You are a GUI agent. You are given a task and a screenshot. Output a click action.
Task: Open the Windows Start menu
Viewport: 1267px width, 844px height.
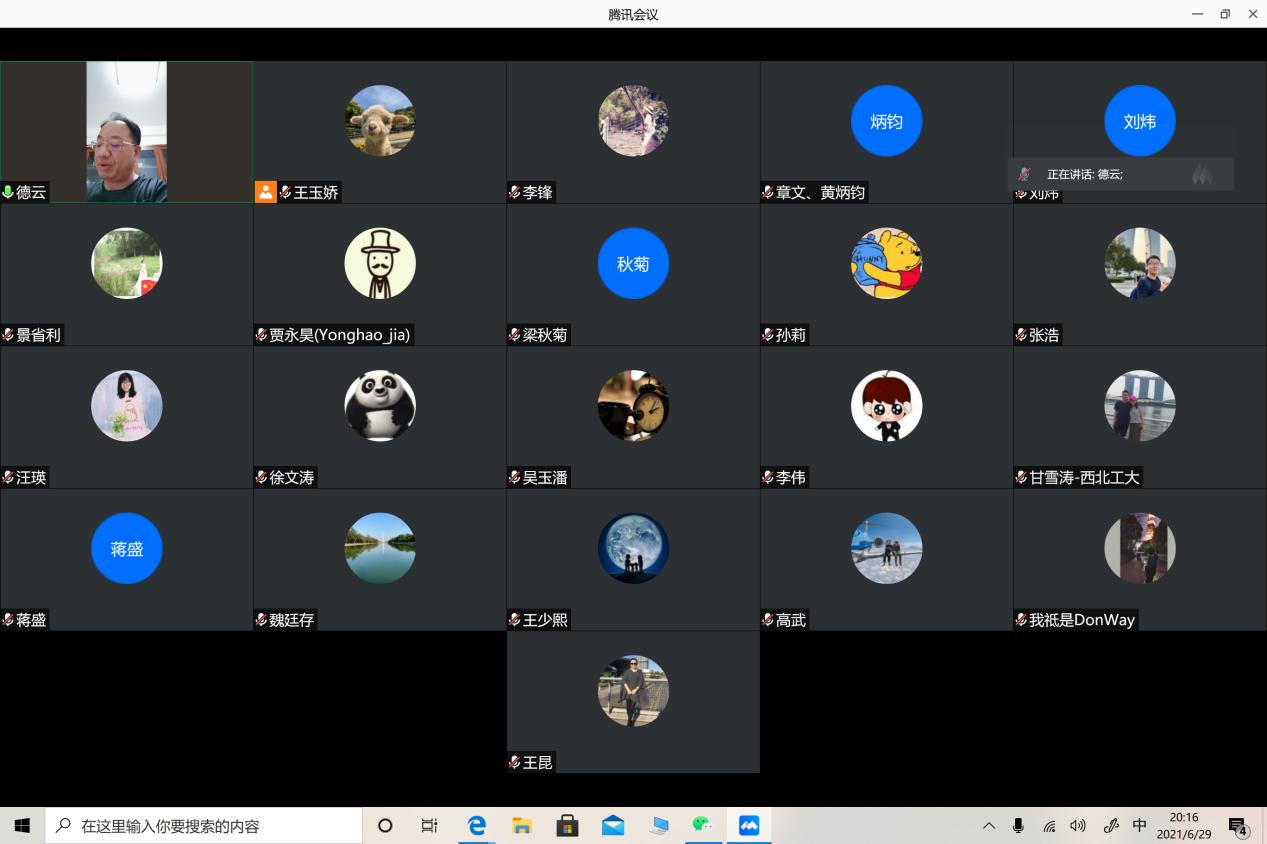pyautogui.click(x=22, y=826)
